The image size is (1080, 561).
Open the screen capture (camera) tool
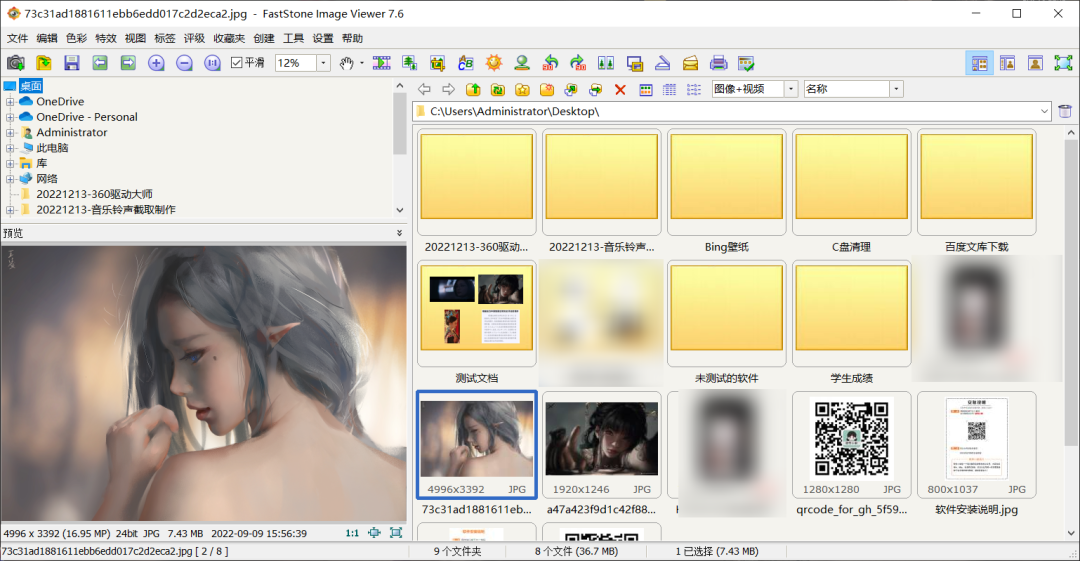tap(16, 63)
